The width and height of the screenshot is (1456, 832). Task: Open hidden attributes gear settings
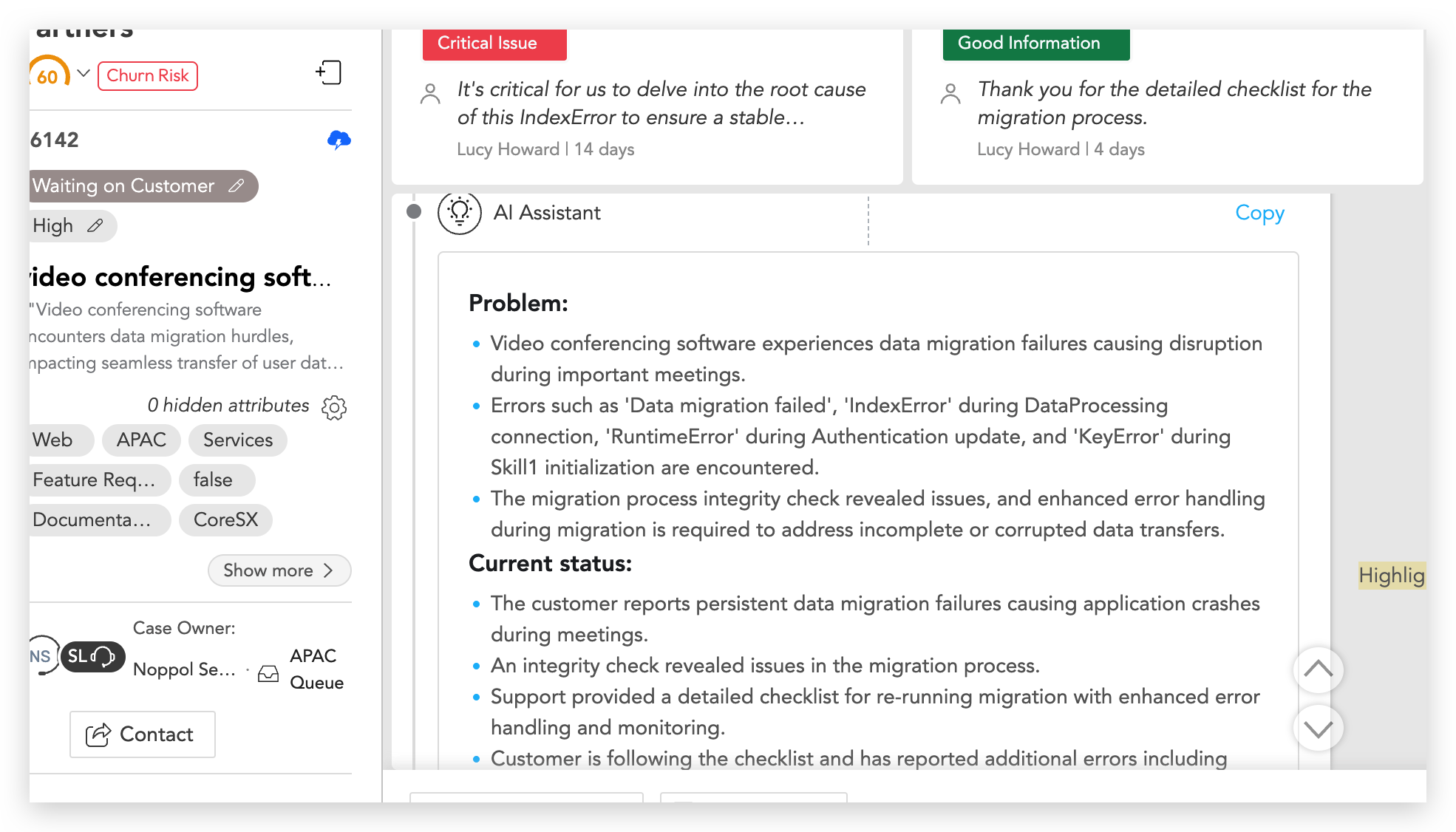pos(334,406)
